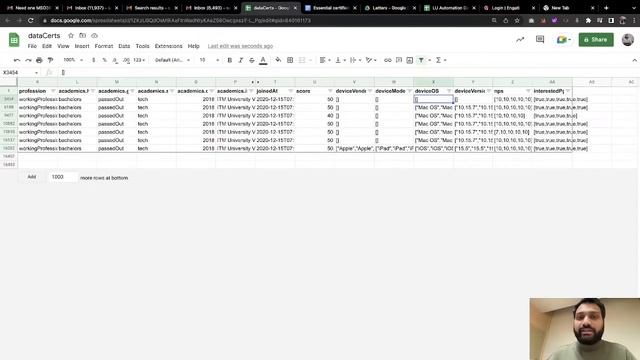The width and height of the screenshot is (640, 360).
Task: Undo the last action
Action: 17,60
